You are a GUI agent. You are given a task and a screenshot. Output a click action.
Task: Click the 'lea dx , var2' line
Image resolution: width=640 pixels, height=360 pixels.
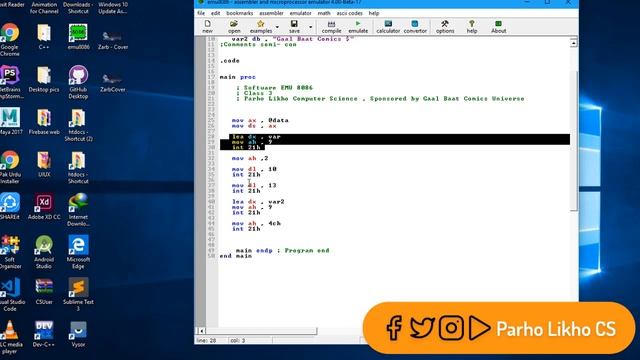[x=258, y=202]
